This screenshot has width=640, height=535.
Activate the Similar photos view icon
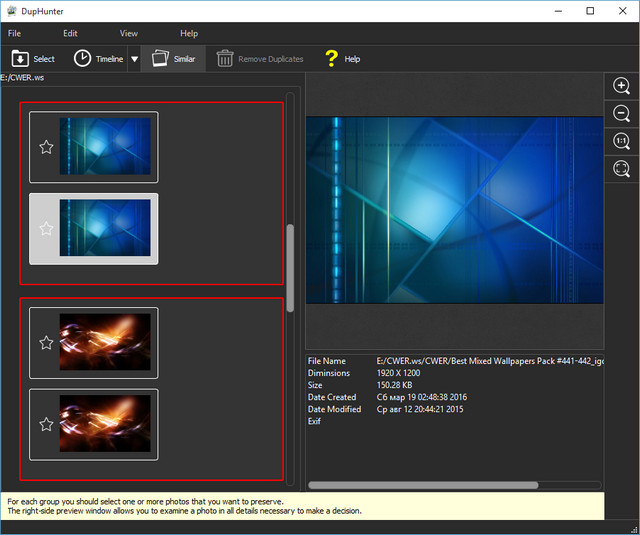pyautogui.click(x=159, y=59)
